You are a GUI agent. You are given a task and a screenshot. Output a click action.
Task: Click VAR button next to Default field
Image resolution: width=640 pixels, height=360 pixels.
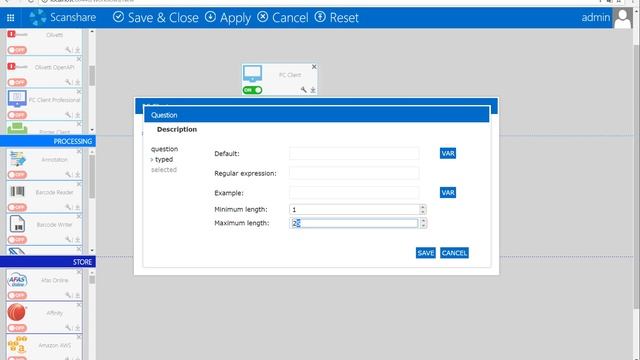[x=448, y=153]
